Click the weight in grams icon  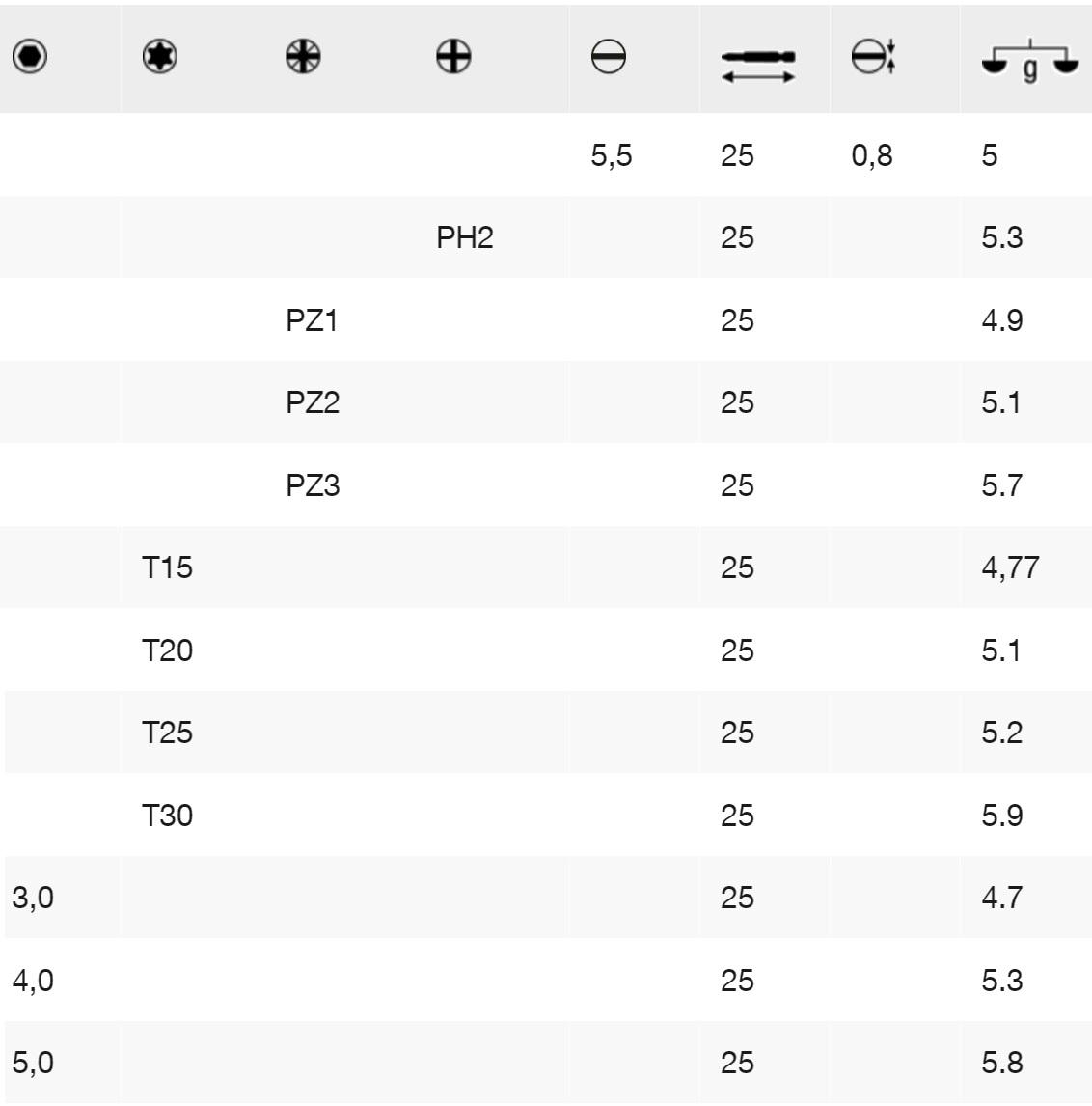(1028, 64)
